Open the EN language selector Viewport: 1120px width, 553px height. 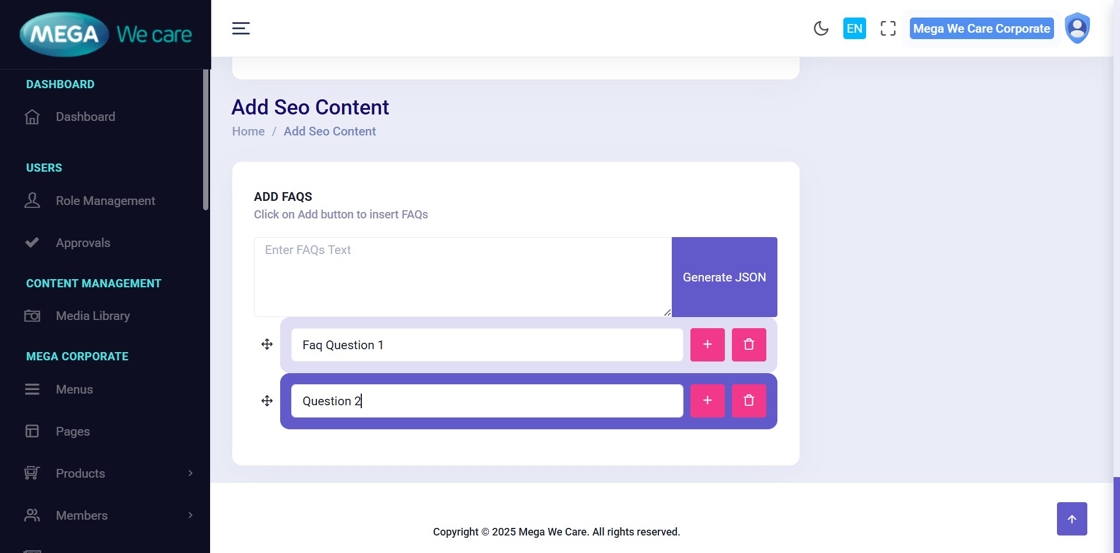[x=854, y=29]
